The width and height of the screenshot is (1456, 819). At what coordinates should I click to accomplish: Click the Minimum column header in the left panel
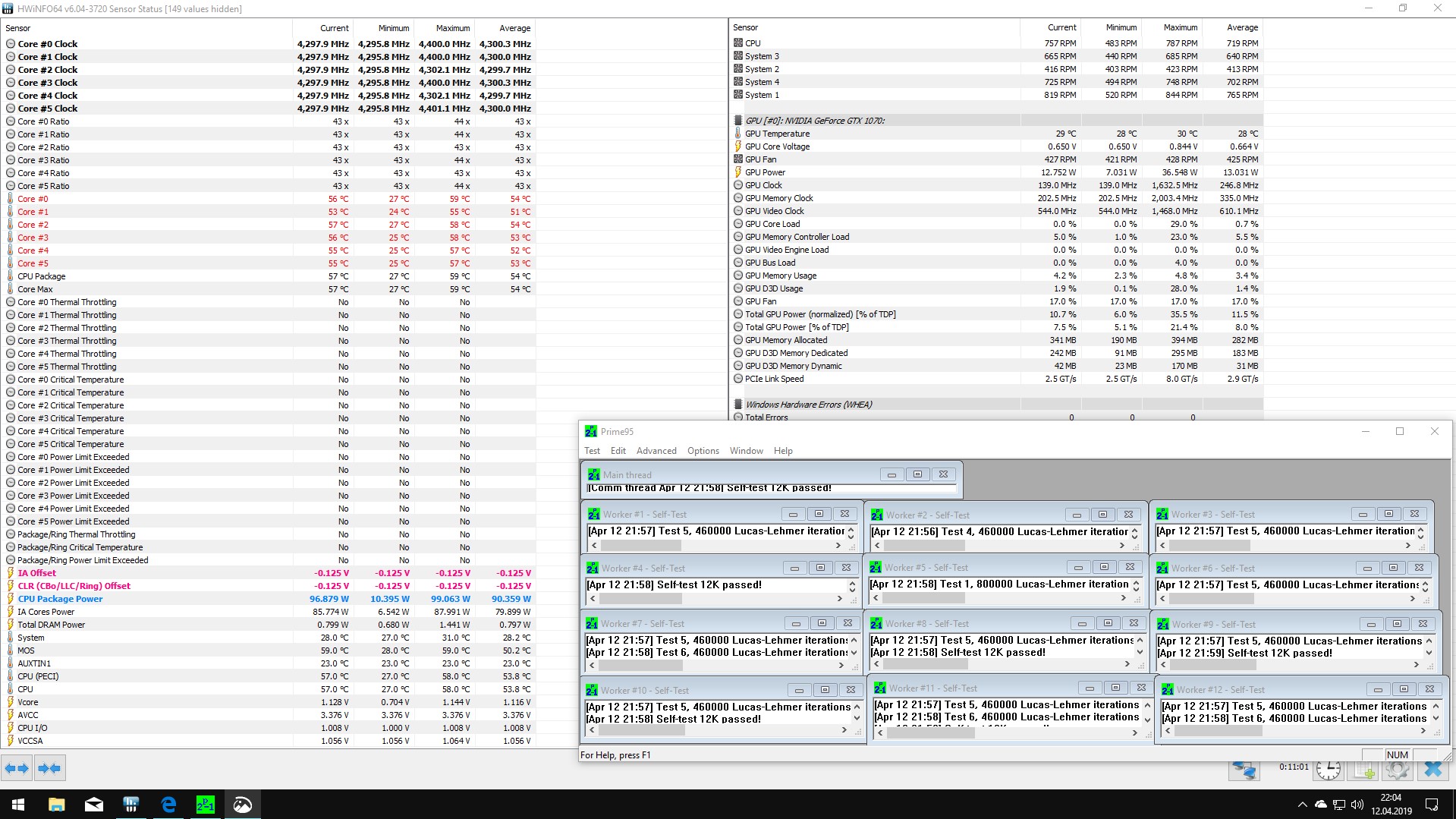pos(383,28)
